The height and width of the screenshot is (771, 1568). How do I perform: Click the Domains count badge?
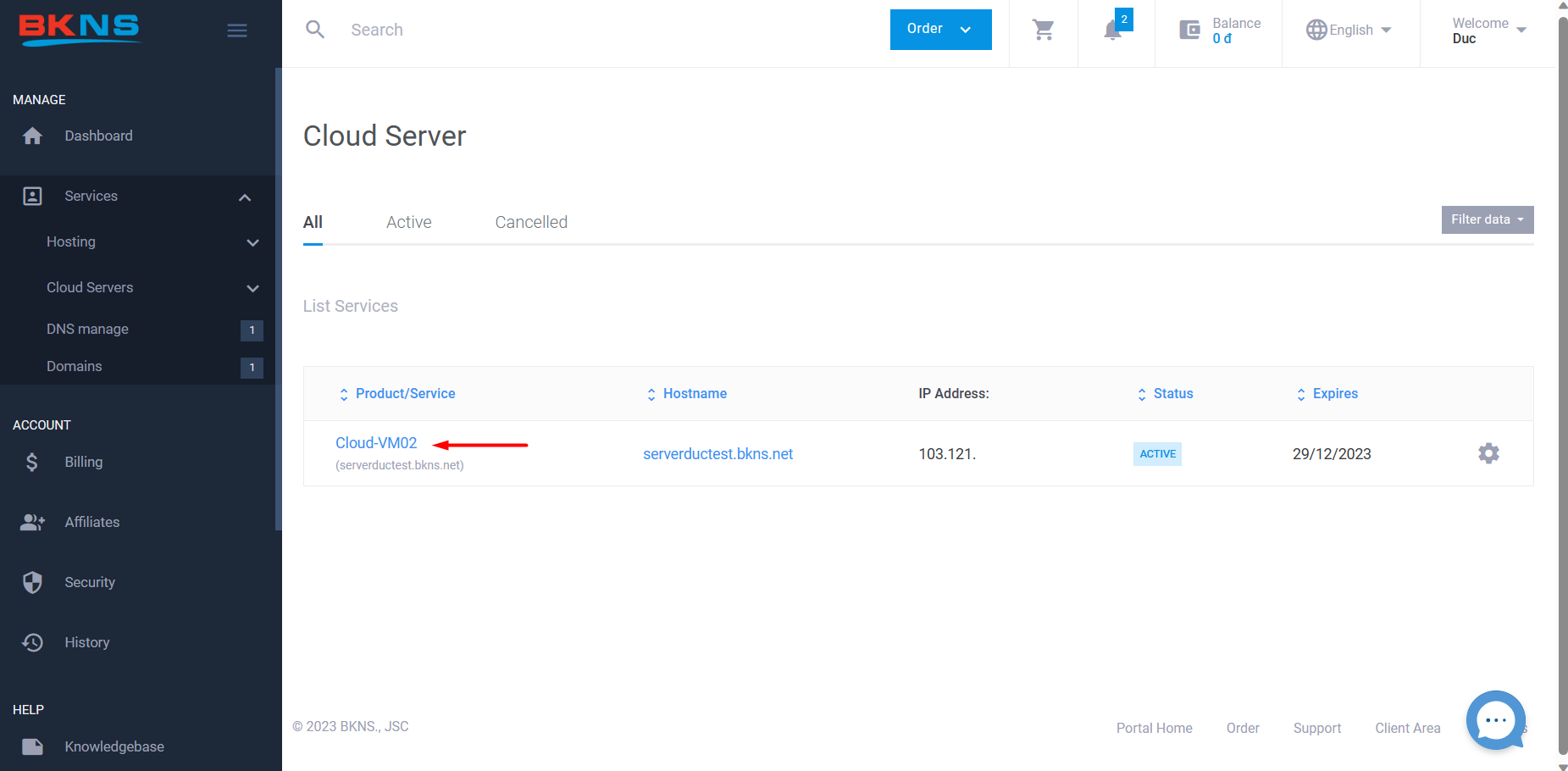click(252, 368)
